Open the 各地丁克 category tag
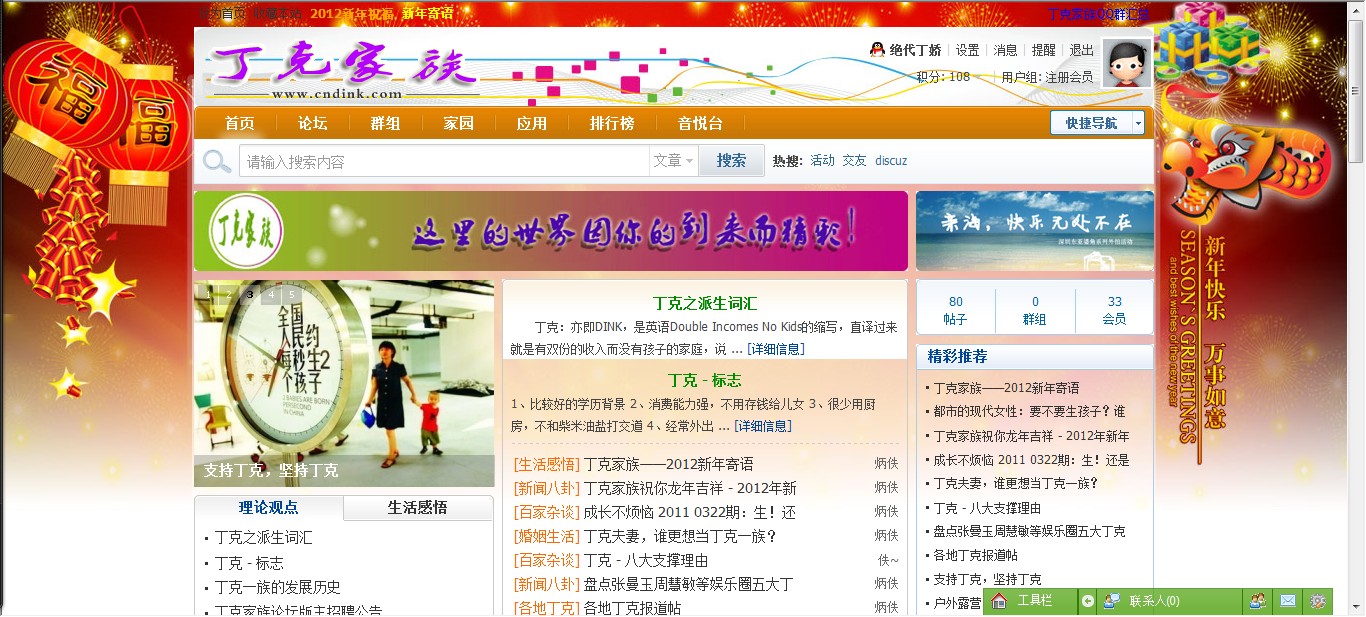Screen dimensions: 1366x617 click(x=546, y=608)
